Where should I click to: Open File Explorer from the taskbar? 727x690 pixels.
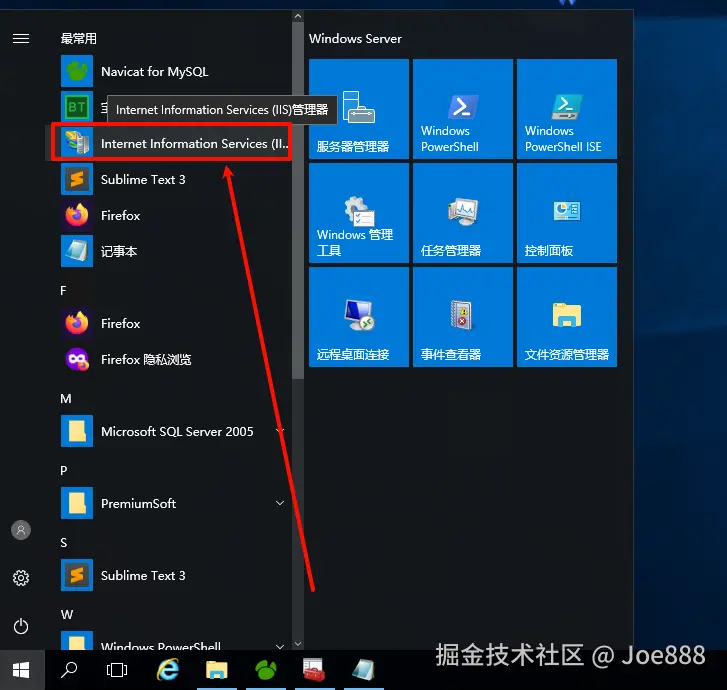(217, 670)
